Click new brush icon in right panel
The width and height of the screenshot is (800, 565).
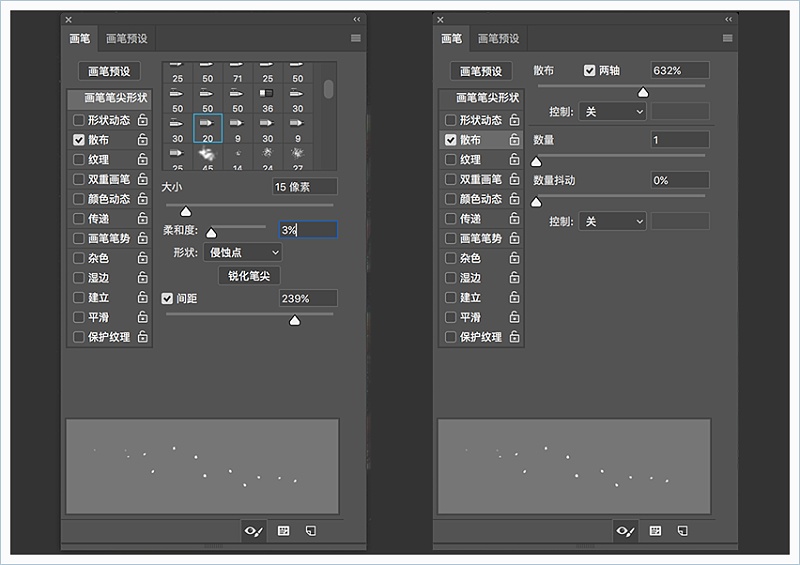pyautogui.click(x=683, y=531)
